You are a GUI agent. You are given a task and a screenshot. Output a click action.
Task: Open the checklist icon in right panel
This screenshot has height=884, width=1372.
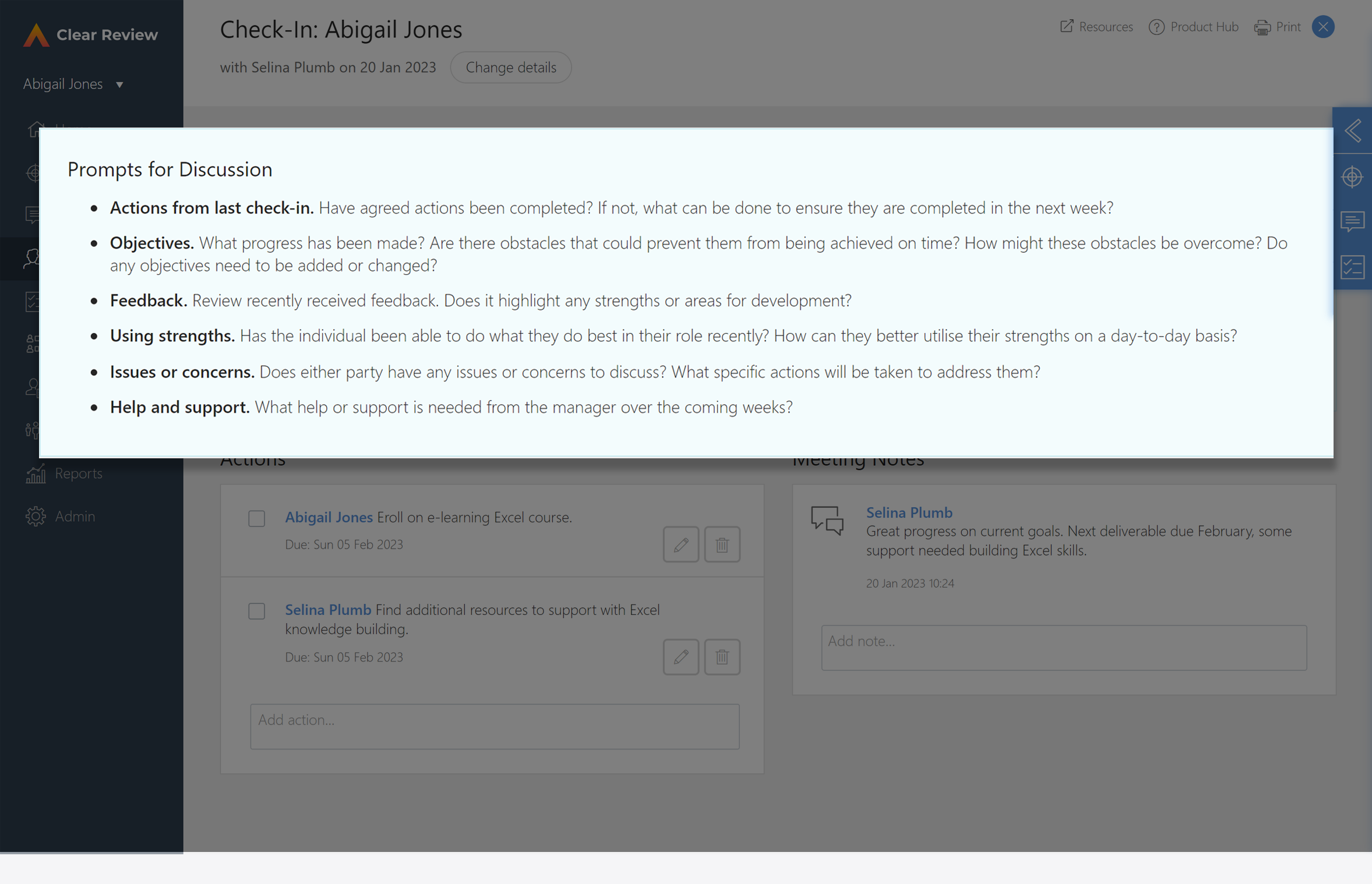pos(1353,267)
